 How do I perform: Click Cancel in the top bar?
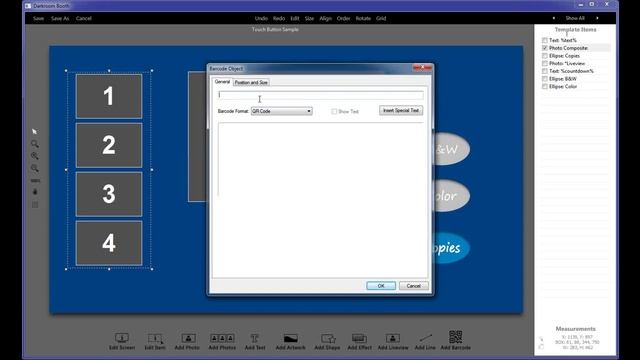click(x=84, y=18)
